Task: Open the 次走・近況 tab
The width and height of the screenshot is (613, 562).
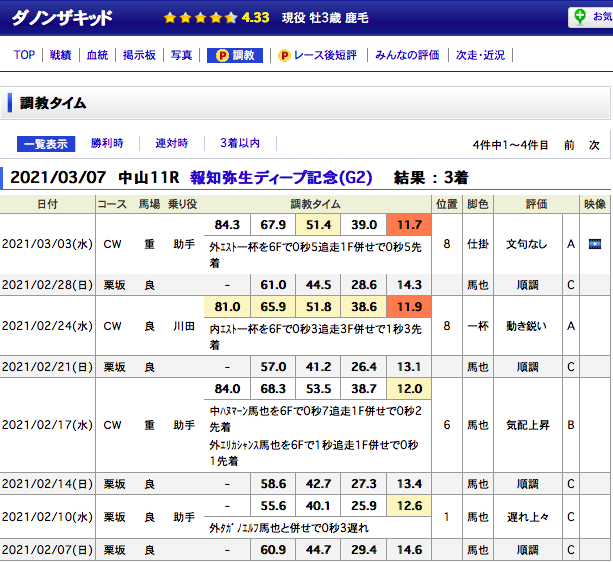Action: point(480,55)
